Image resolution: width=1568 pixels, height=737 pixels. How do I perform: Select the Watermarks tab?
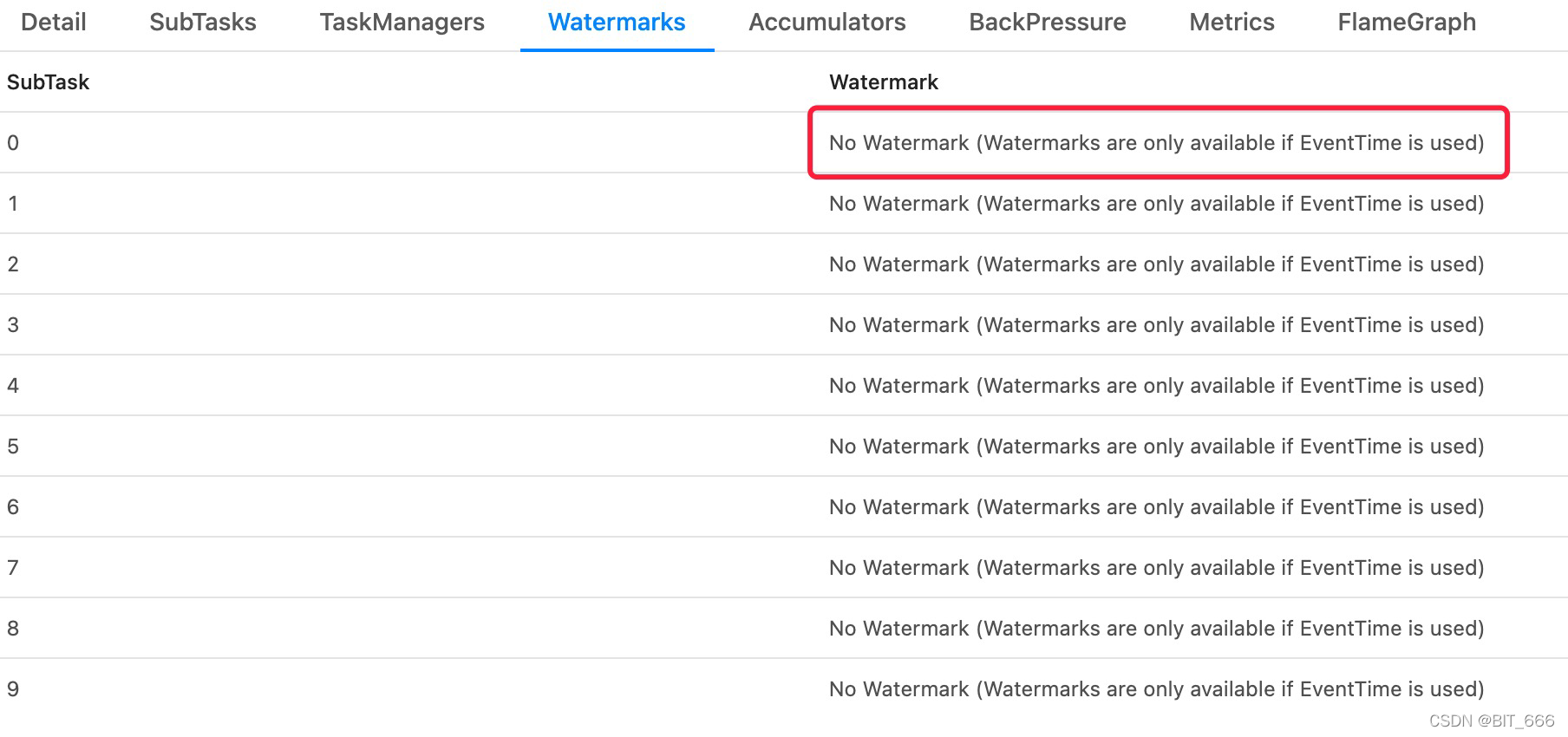617,23
